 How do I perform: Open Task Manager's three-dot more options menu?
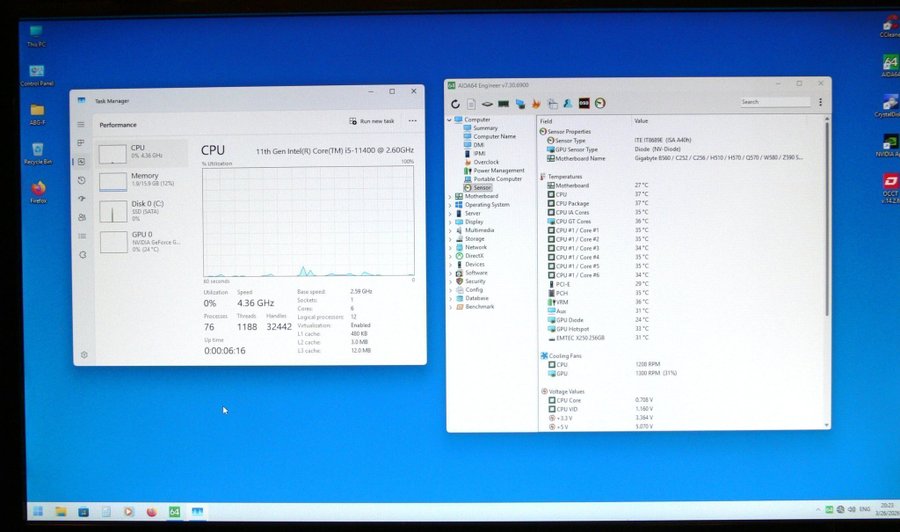pos(412,121)
